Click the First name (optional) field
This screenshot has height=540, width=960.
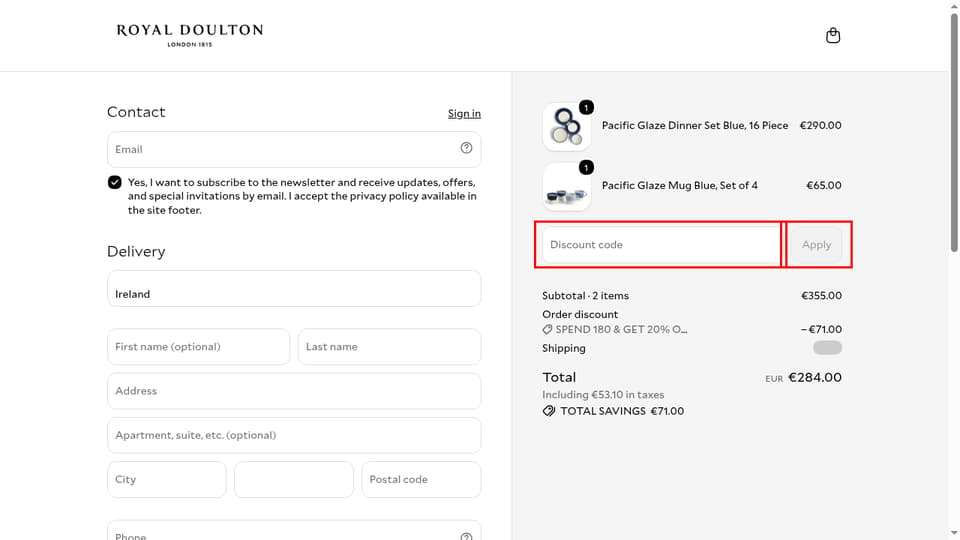198,347
